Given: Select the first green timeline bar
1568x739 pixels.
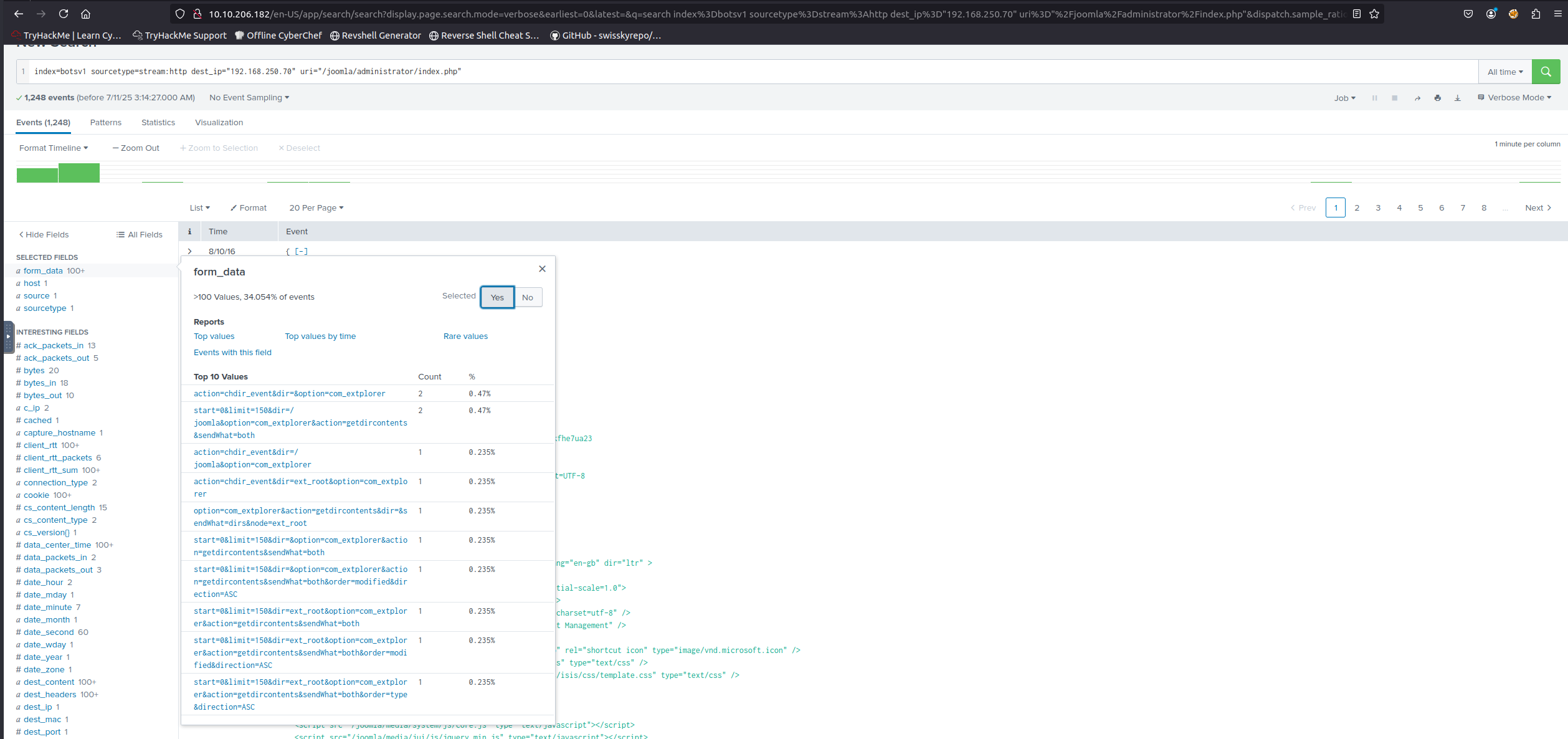Looking at the screenshot, I should point(37,175).
